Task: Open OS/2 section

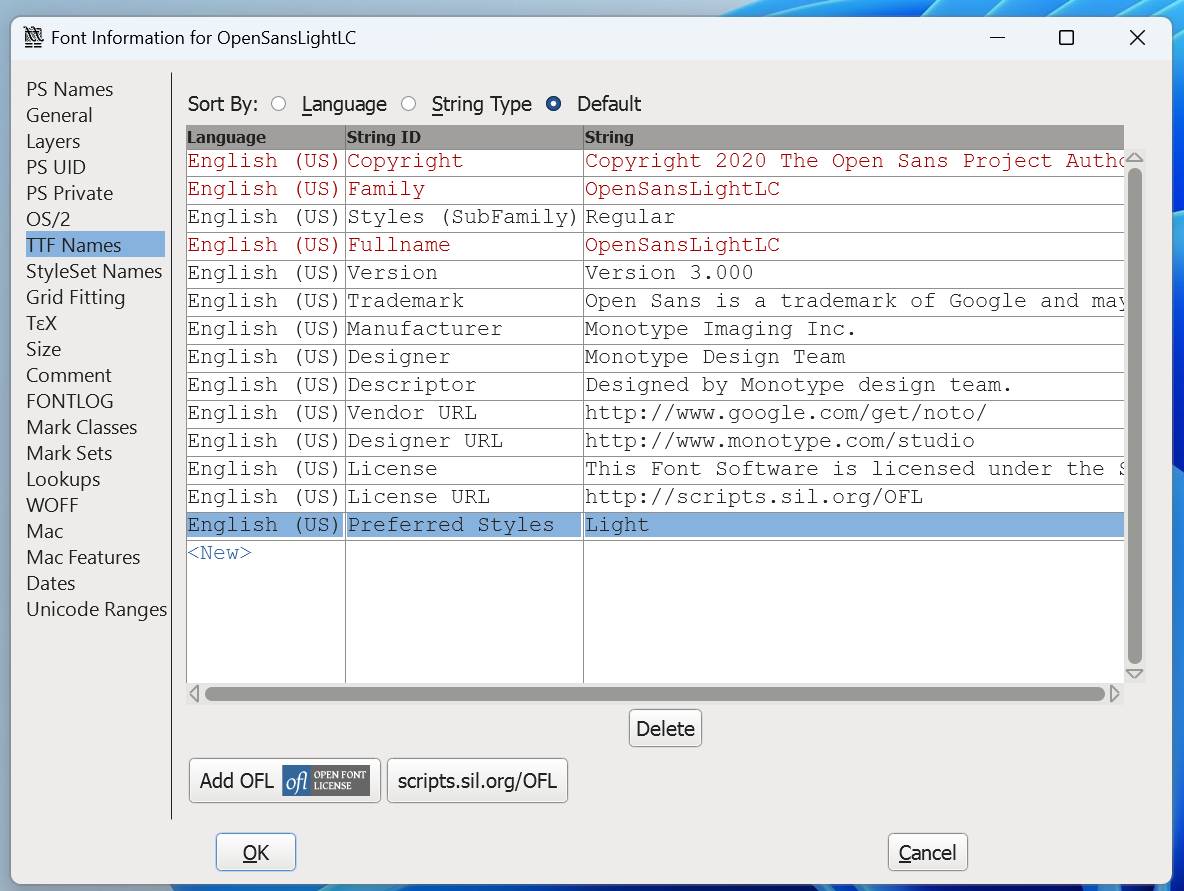Action: [x=48, y=219]
